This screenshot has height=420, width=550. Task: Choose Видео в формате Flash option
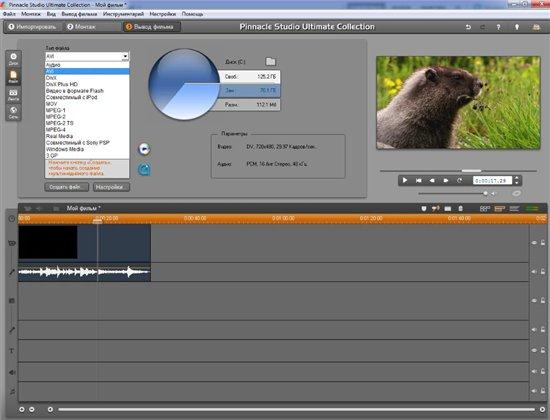(87, 91)
